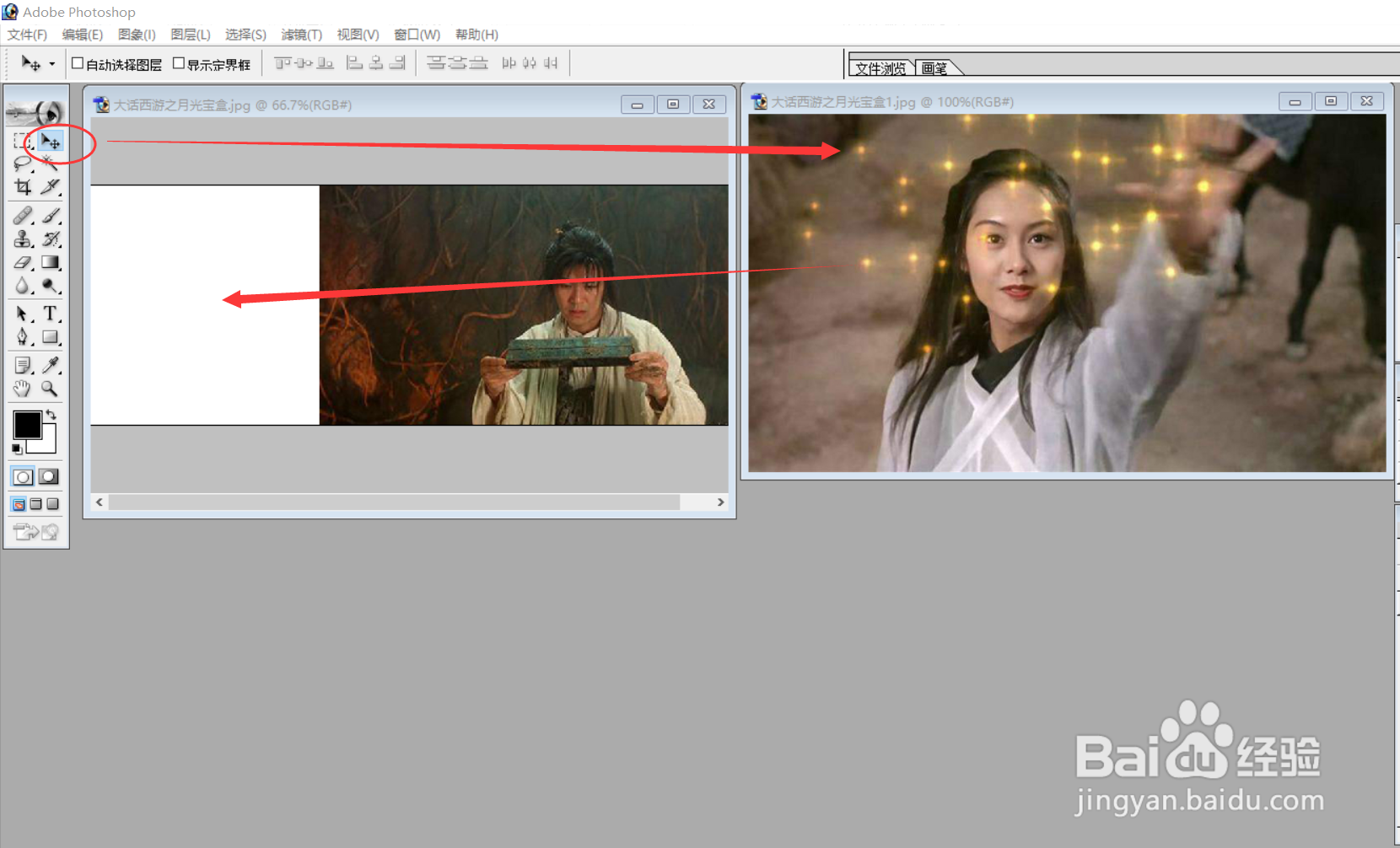Open the 窗口(W) menu

[x=417, y=35]
